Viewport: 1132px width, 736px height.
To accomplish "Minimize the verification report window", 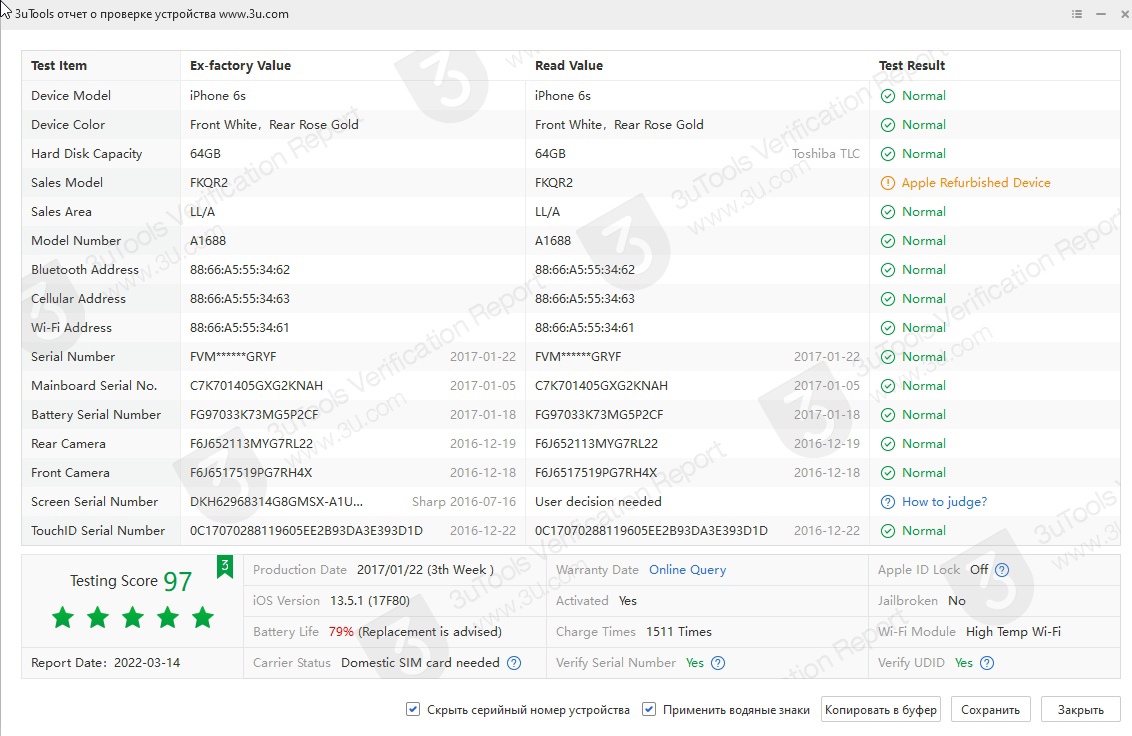I will [x=1101, y=14].
